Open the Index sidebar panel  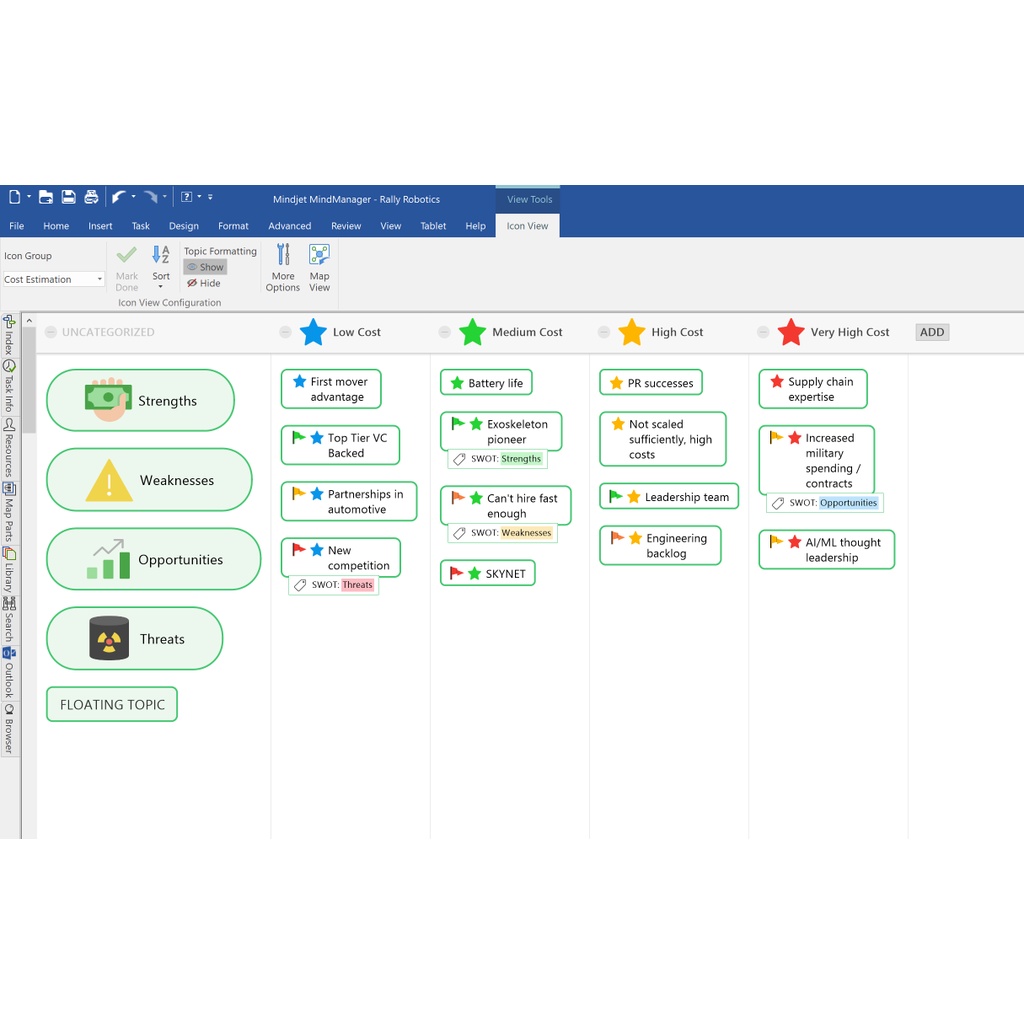10,335
